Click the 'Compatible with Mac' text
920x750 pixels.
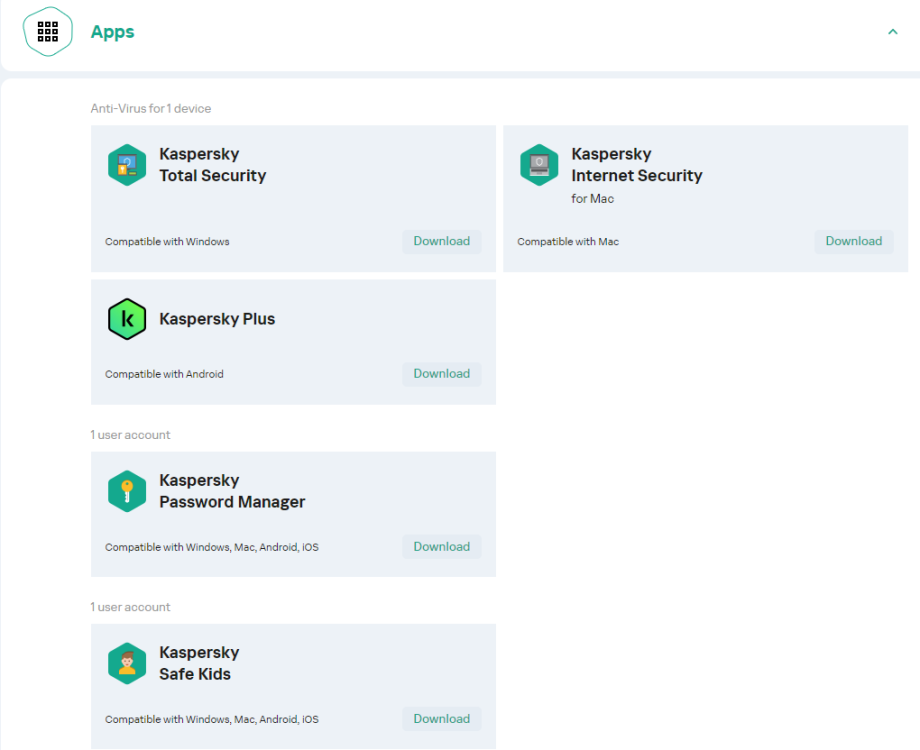tap(568, 242)
